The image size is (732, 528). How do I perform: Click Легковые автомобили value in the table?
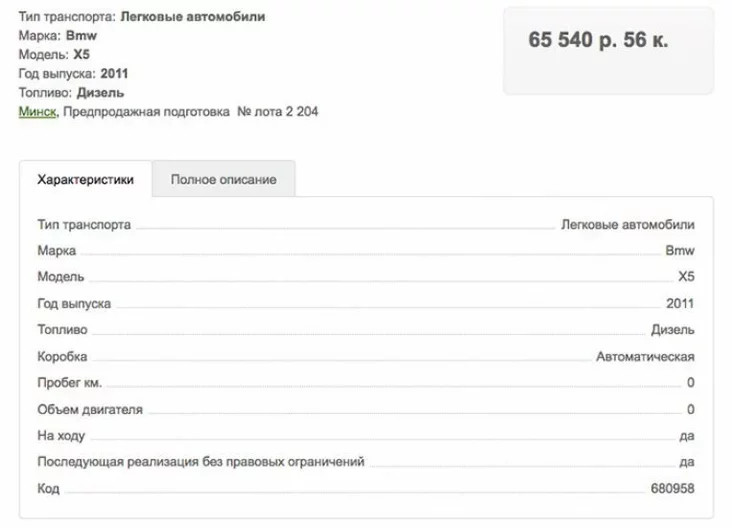(628, 225)
